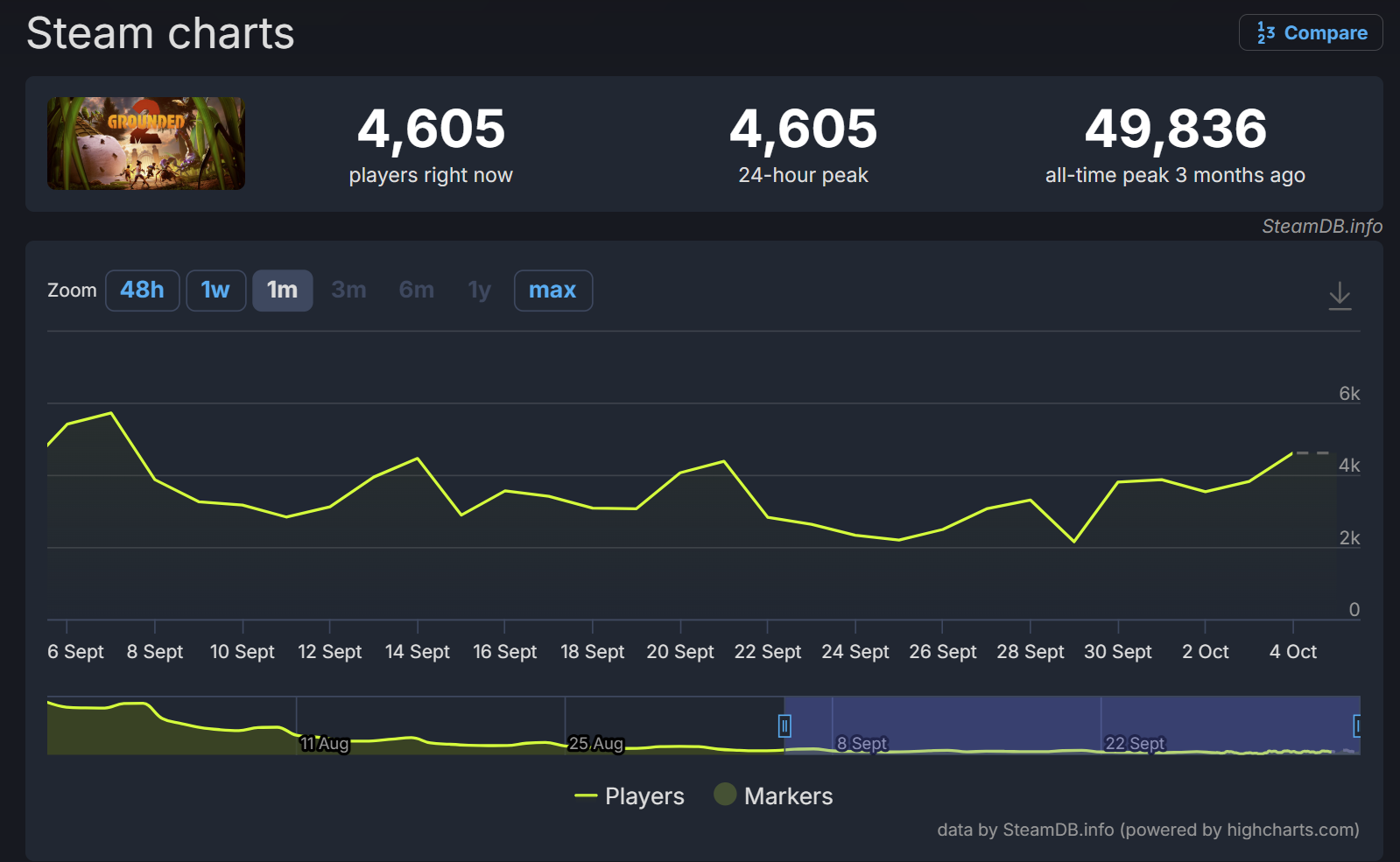Click the numbered list icon in Compare
The image size is (1400, 862).
1265,33
